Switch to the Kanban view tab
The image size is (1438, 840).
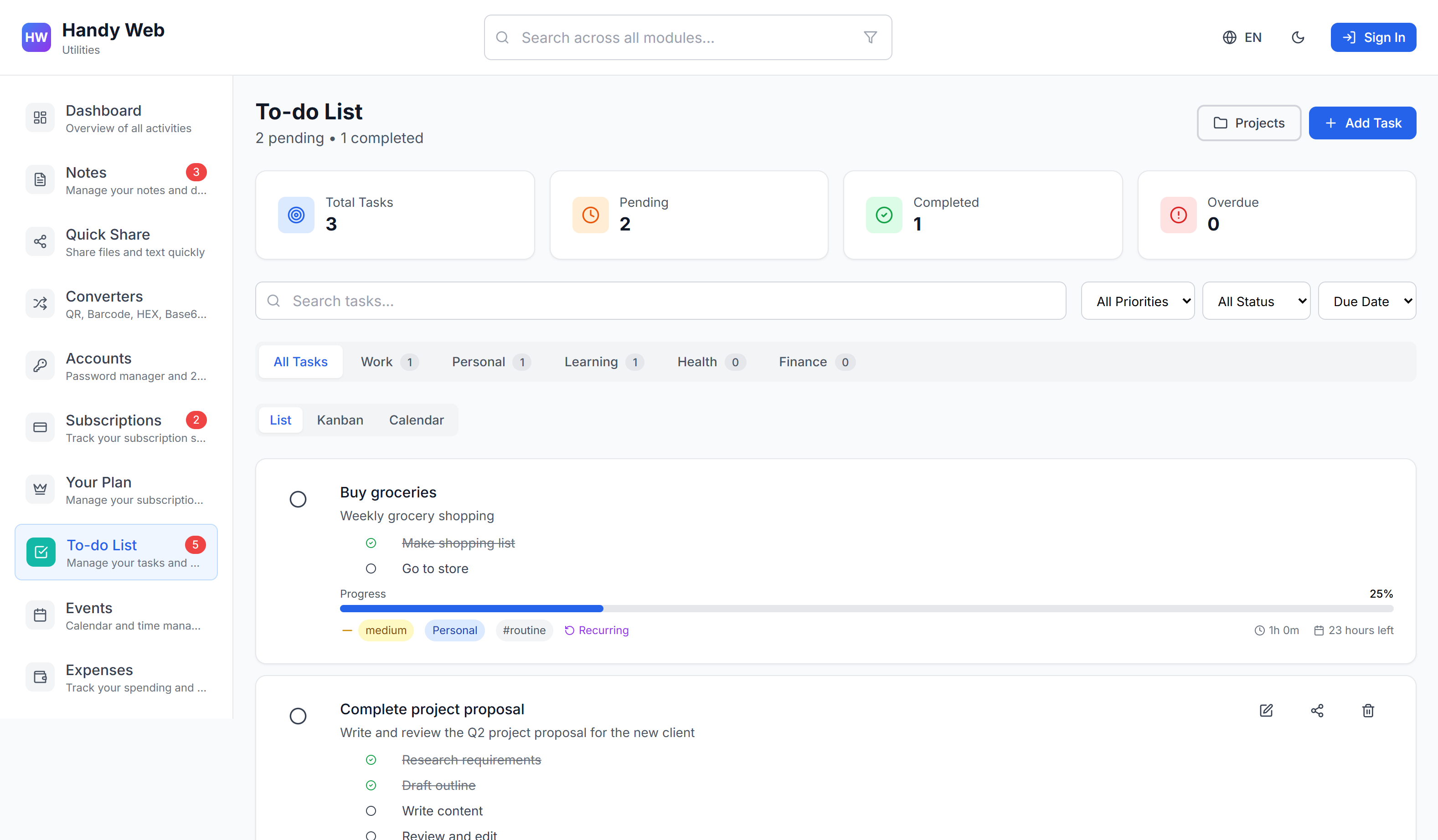(x=340, y=420)
